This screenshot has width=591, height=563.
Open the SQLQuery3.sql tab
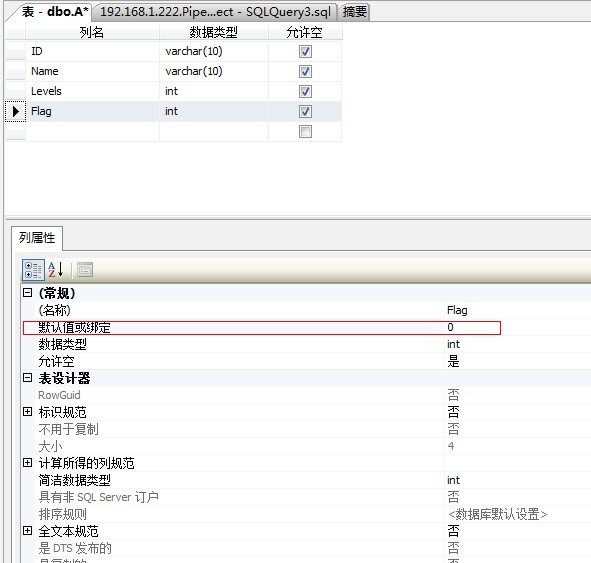215,12
